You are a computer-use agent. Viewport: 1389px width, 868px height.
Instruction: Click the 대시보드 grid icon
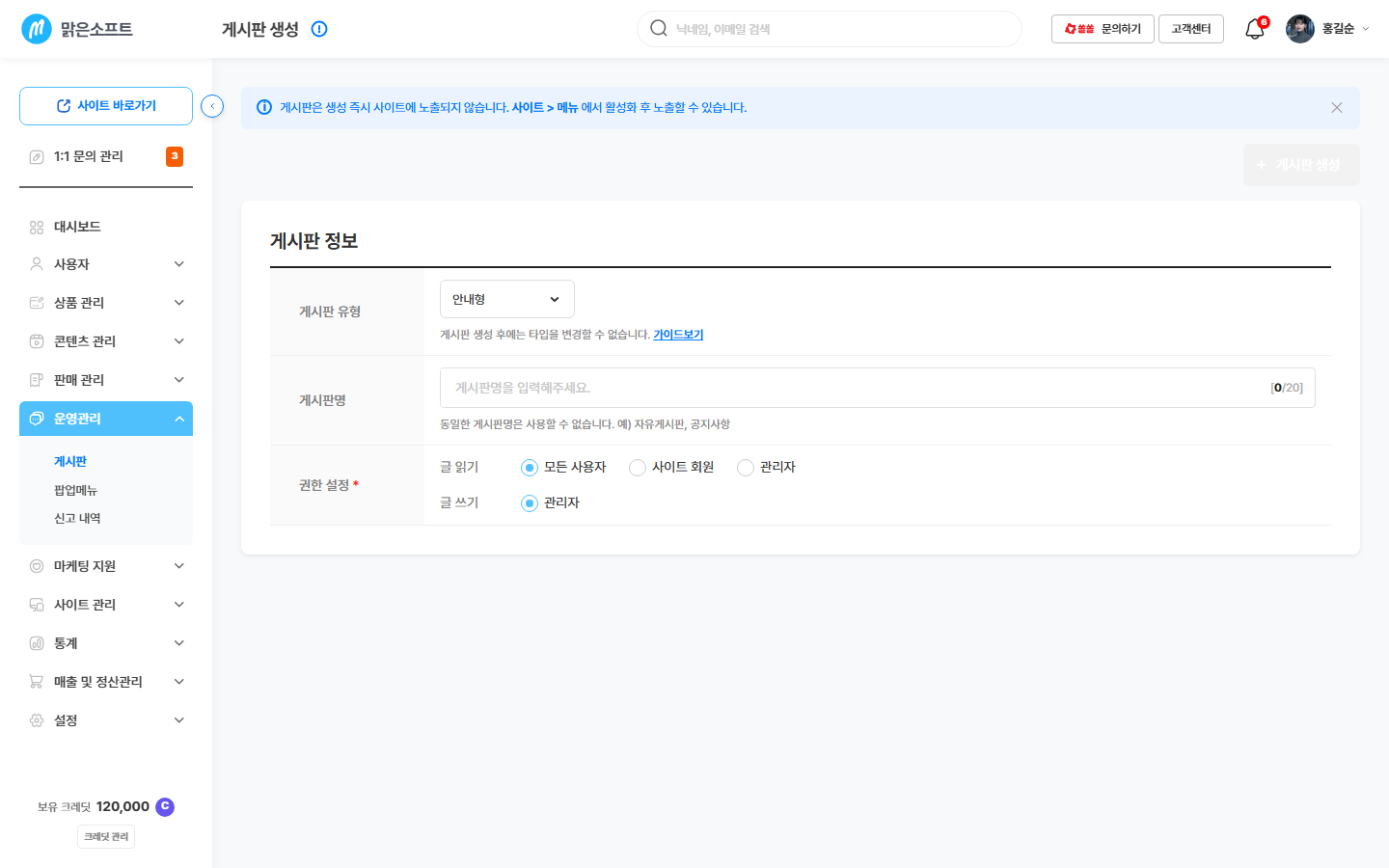click(37, 227)
